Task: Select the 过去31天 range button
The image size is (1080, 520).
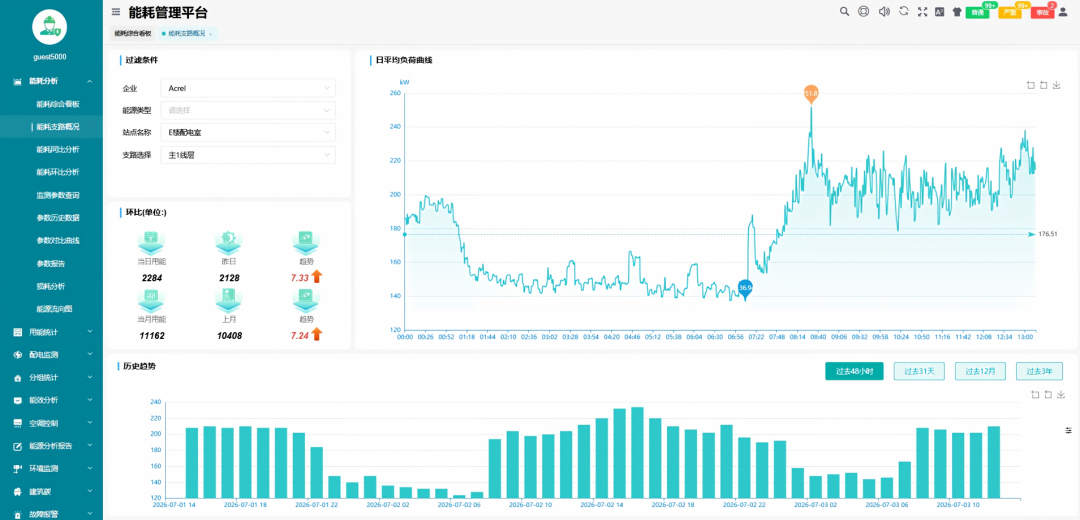Action: tap(919, 371)
